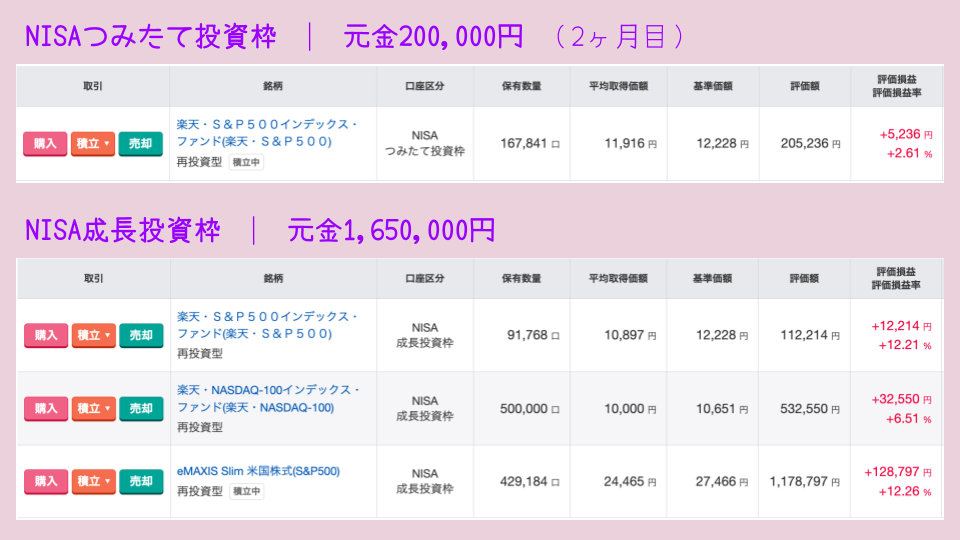Click NISA つみたて投資枠 account cell

425,143
